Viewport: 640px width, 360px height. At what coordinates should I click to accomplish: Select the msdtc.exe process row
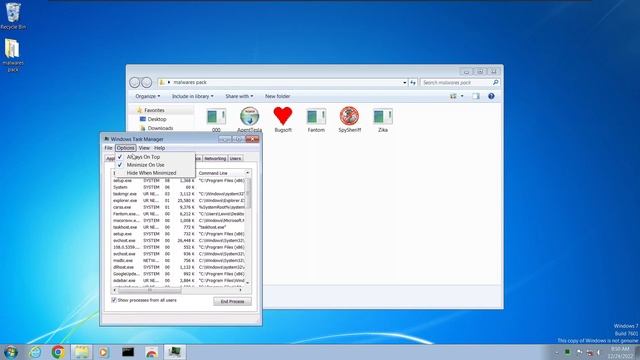coord(179,260)
